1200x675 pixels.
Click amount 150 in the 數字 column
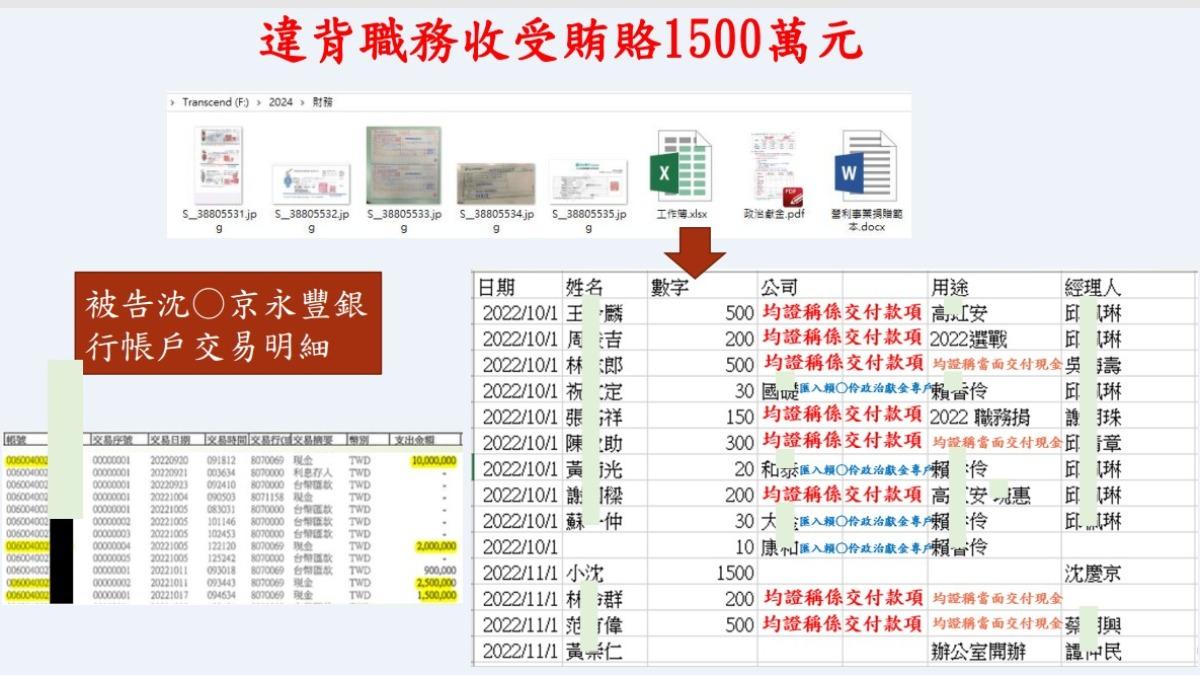coord(740,417)
